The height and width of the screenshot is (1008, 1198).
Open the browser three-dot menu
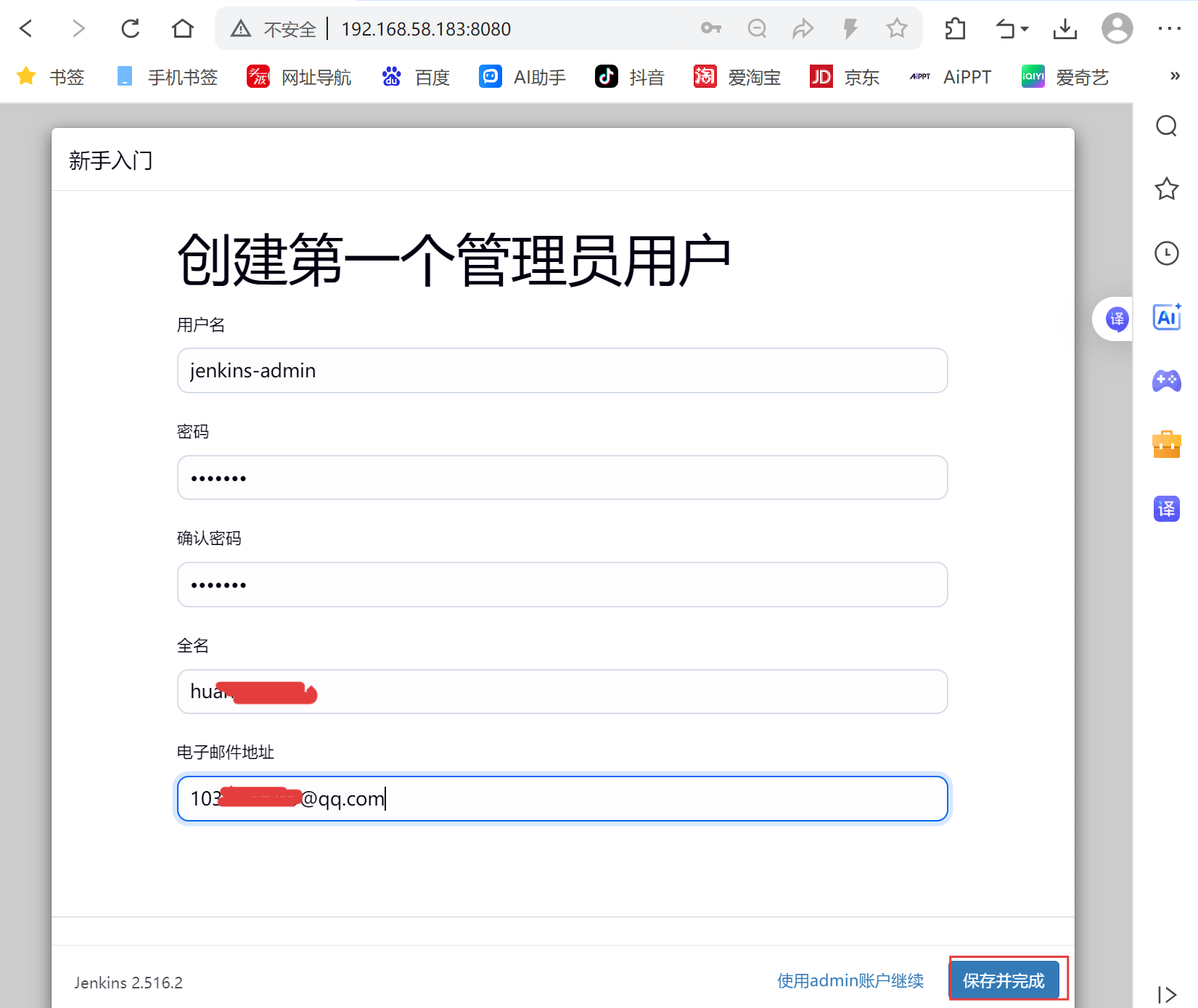(1170, 29)
